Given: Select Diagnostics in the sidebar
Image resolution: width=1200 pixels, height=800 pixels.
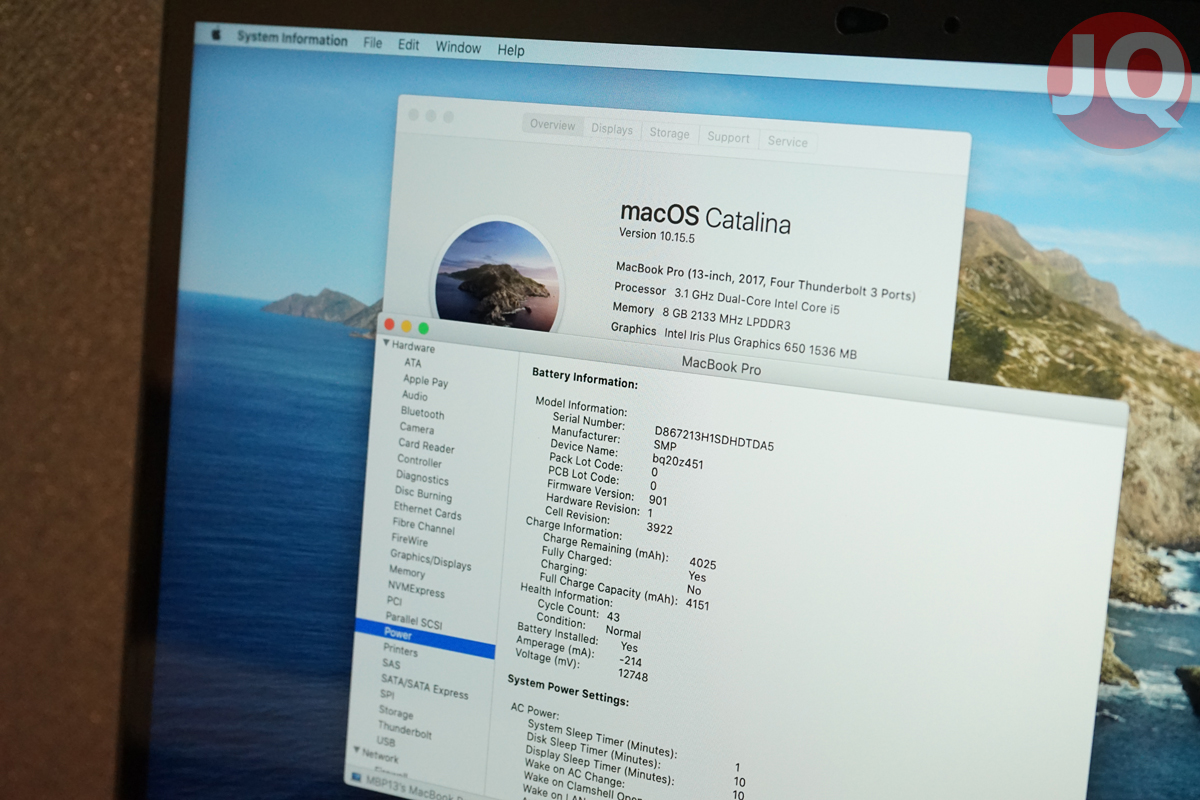Looking at the screenshot, I should (x=422, y=478).
